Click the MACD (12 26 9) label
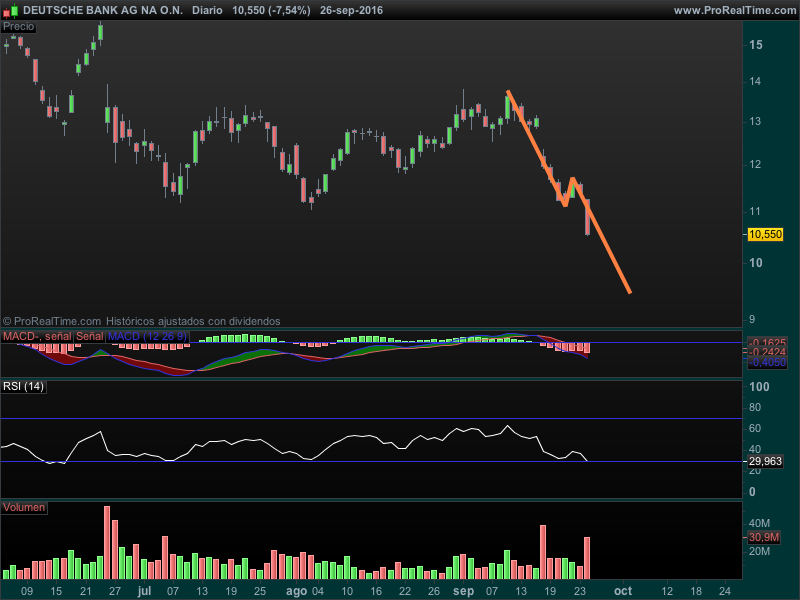This screenshot has height=600, width=800. coord(147,336)
